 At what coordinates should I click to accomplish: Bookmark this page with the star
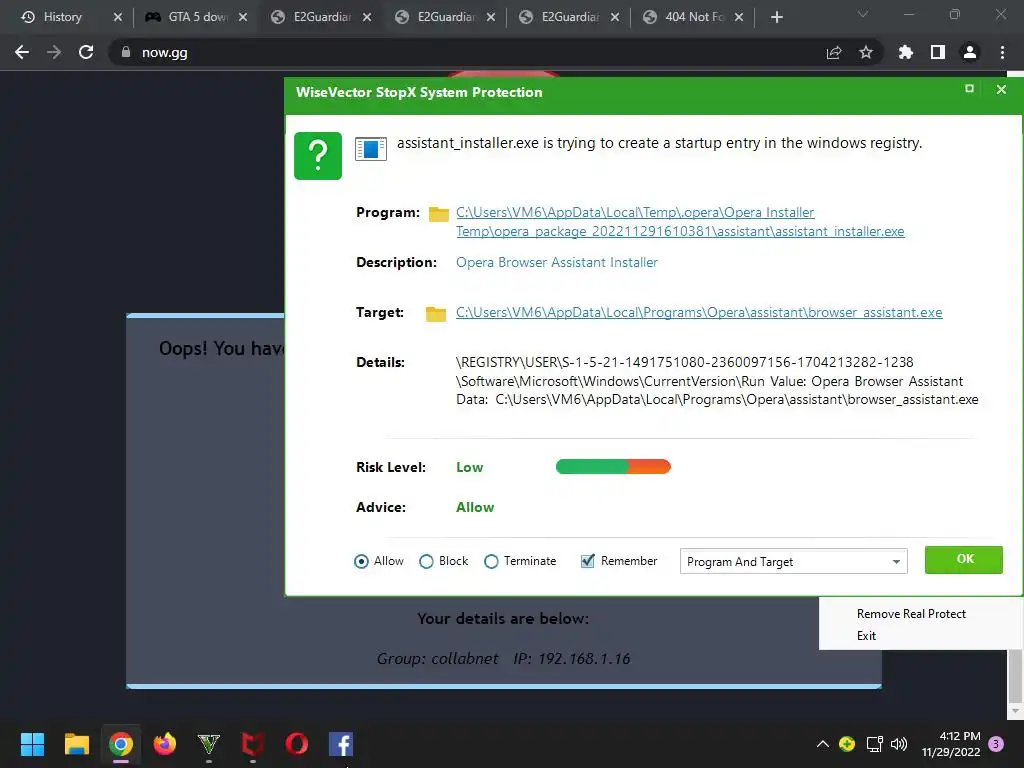point(866,52)
